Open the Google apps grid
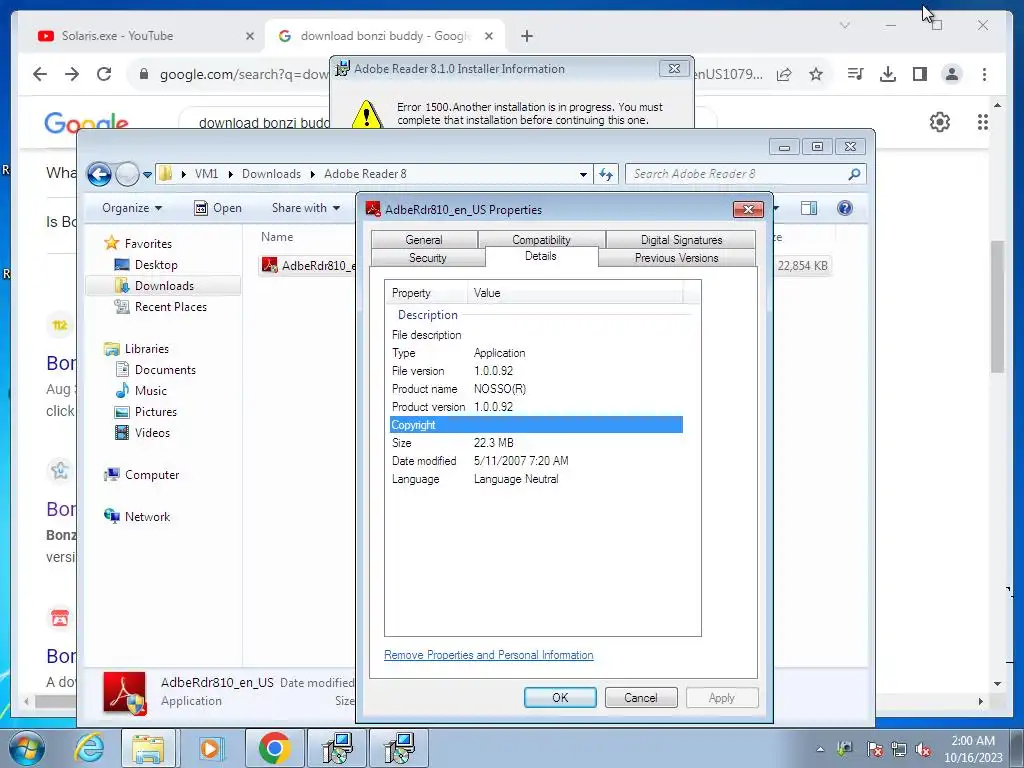This screenshot has width=1024, height=768. [x=982, y=121]
